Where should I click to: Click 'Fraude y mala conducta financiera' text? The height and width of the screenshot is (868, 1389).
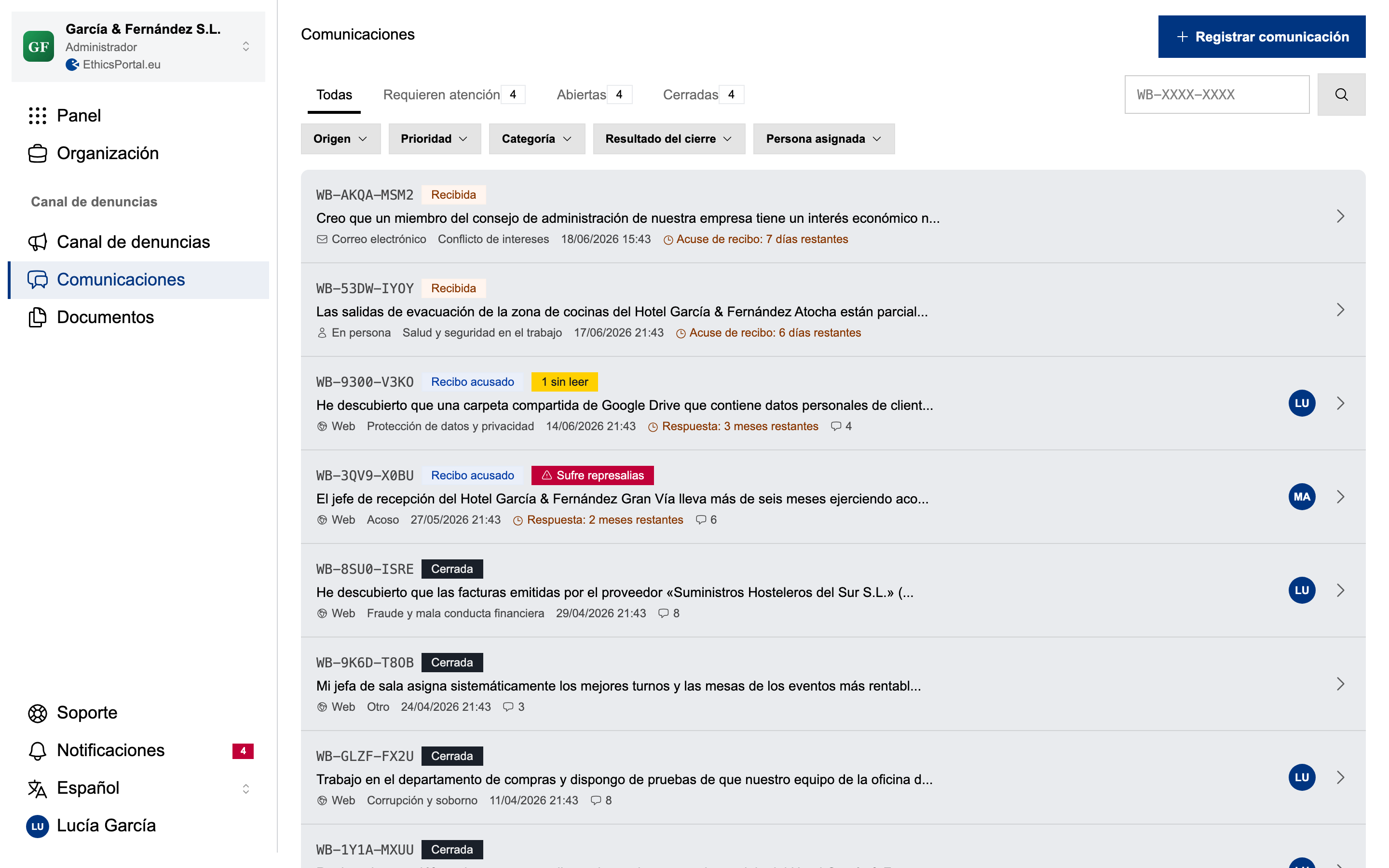click(455, 614)
